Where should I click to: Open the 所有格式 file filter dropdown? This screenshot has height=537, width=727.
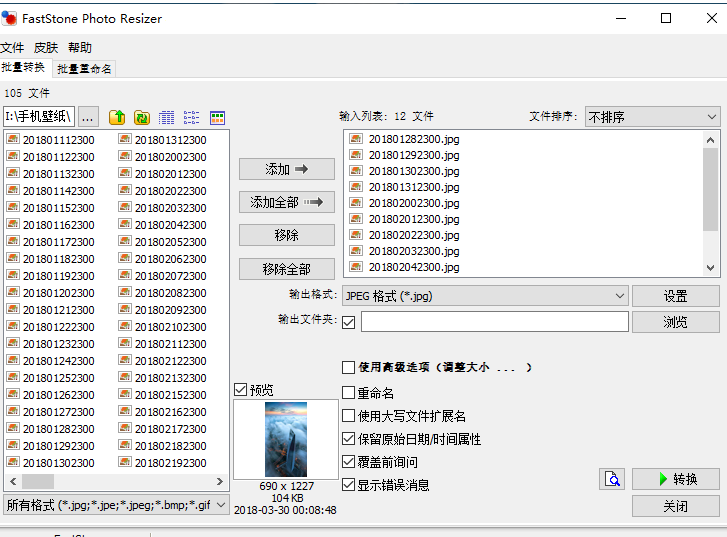coord(116,505)
